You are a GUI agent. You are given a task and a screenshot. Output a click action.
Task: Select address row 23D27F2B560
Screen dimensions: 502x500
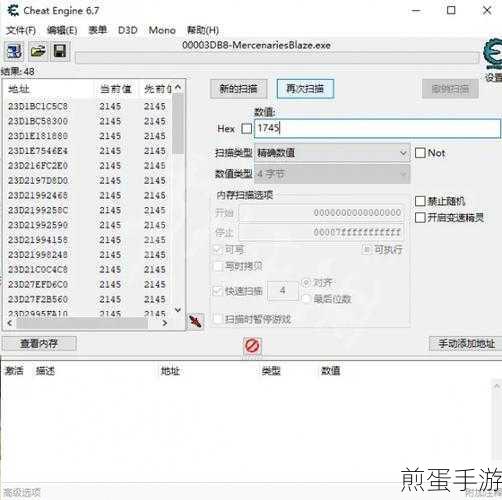point(88,299)
